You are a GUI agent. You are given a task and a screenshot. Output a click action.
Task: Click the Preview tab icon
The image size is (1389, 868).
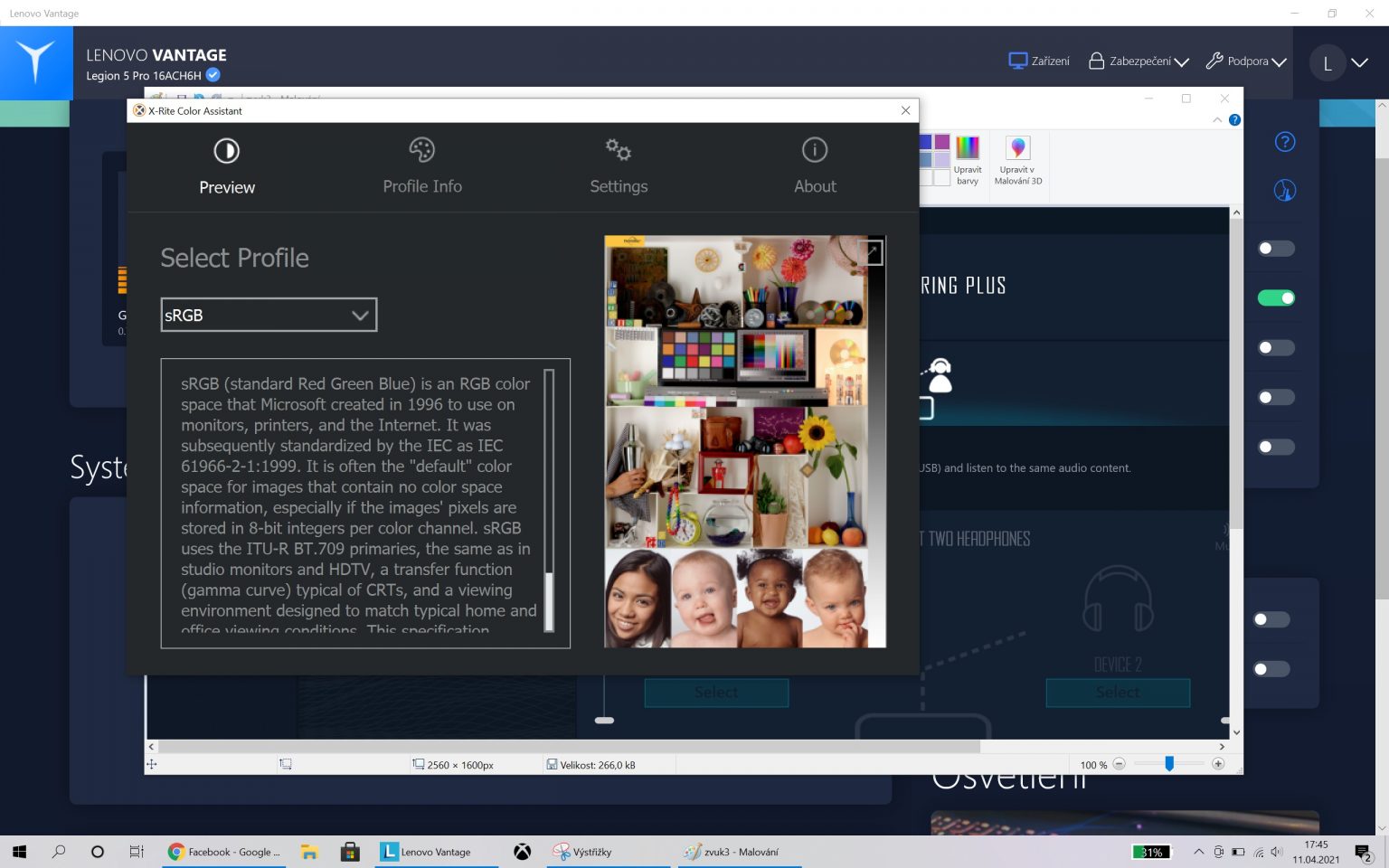coord(226,150)
